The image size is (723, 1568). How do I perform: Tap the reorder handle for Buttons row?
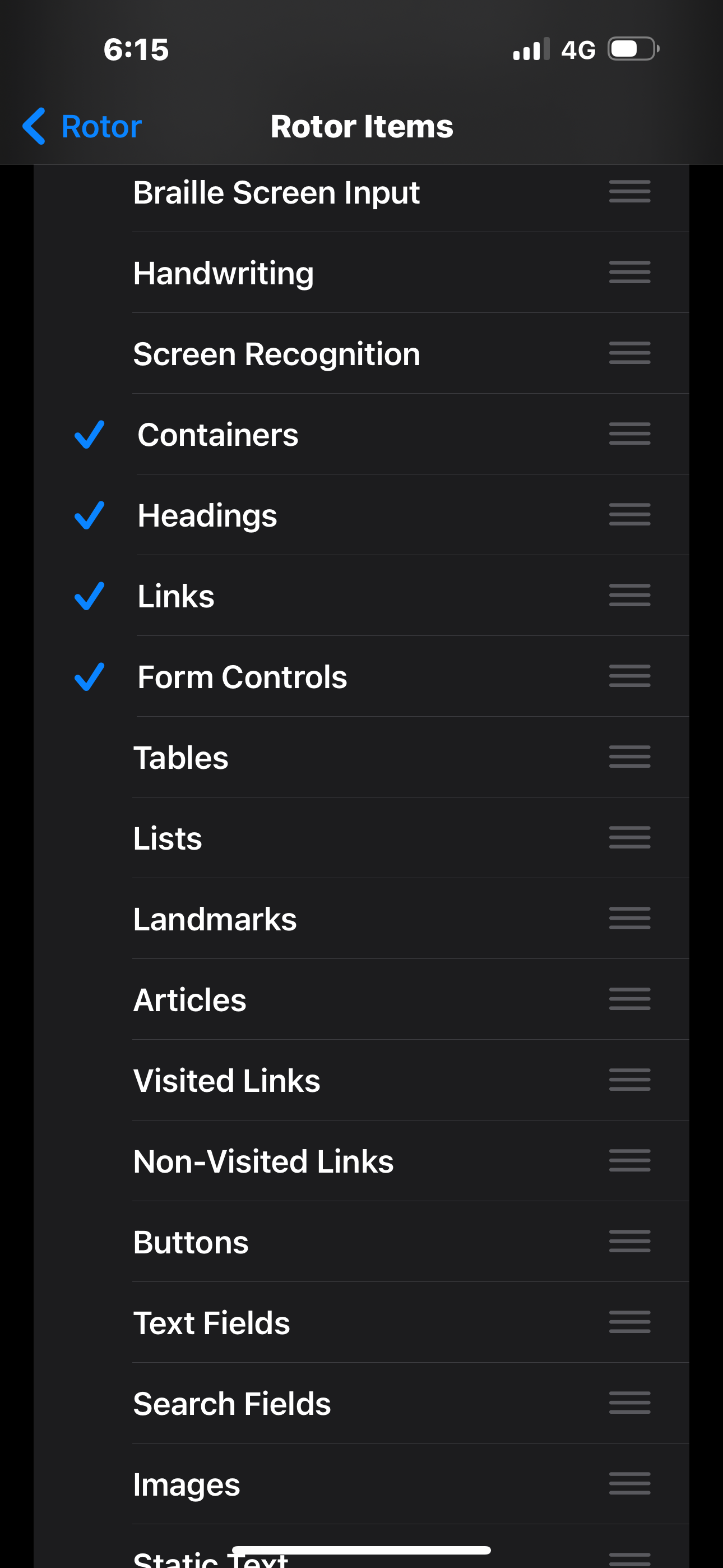tap(629, 1241)
